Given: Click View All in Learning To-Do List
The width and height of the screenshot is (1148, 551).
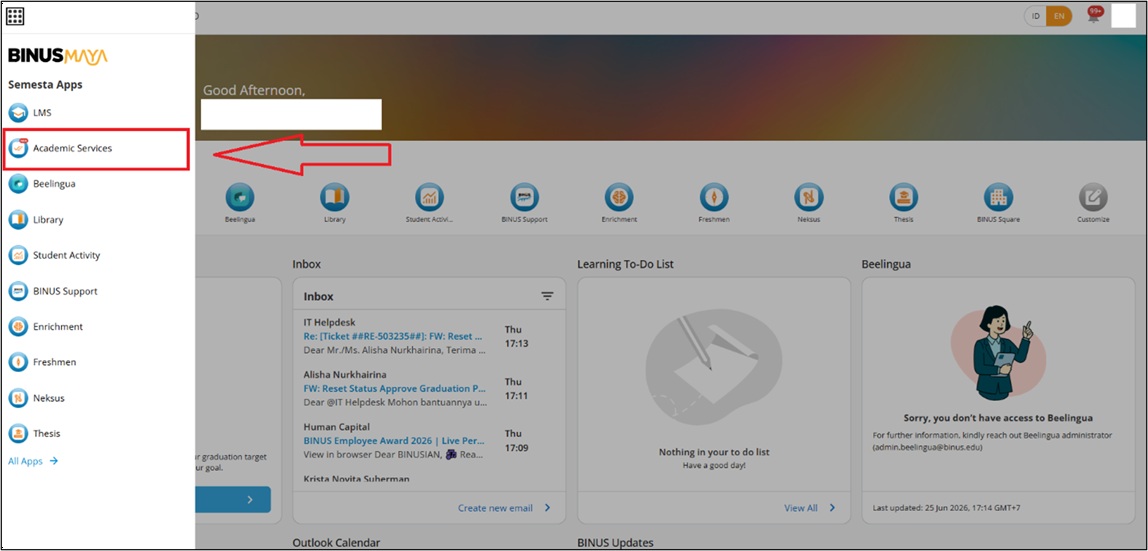Looking at the screenshot, I should coord(810,508).
